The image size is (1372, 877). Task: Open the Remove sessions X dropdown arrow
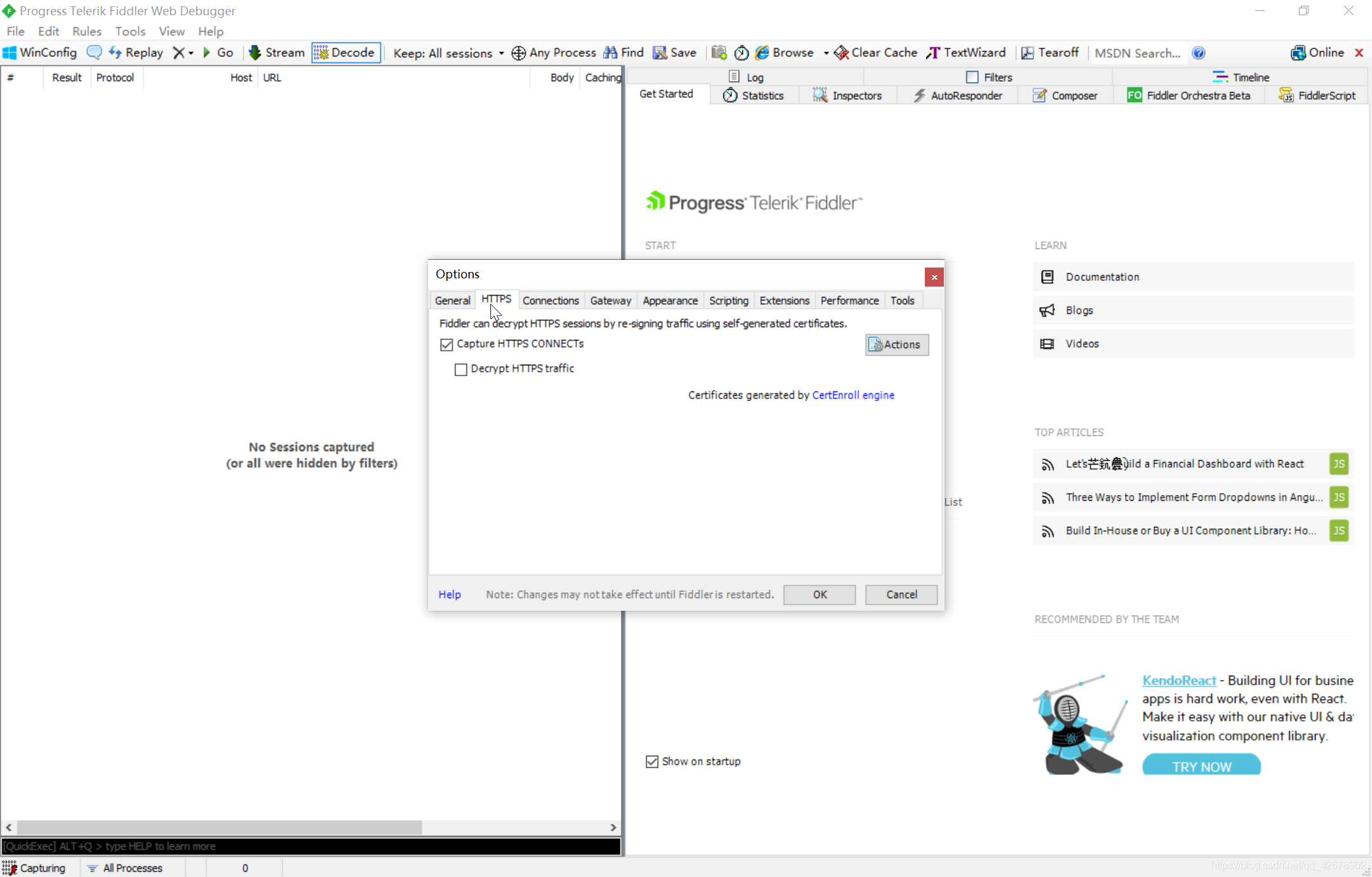191,53
